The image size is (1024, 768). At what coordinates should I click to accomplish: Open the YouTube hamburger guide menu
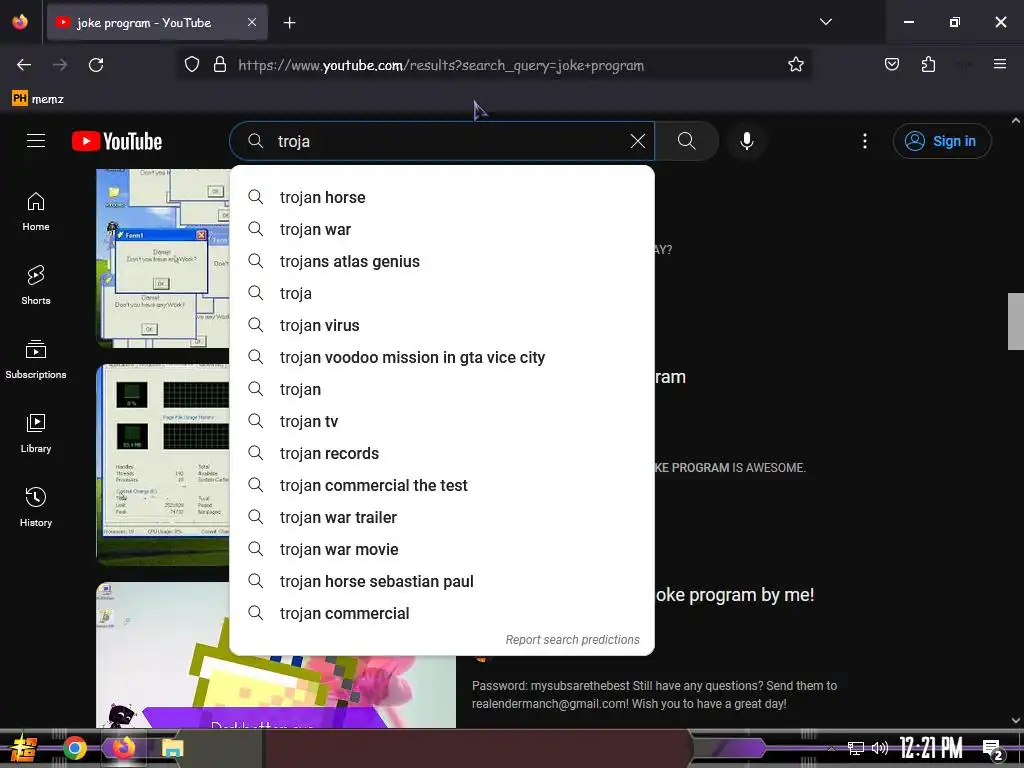[x=36, y=141]
